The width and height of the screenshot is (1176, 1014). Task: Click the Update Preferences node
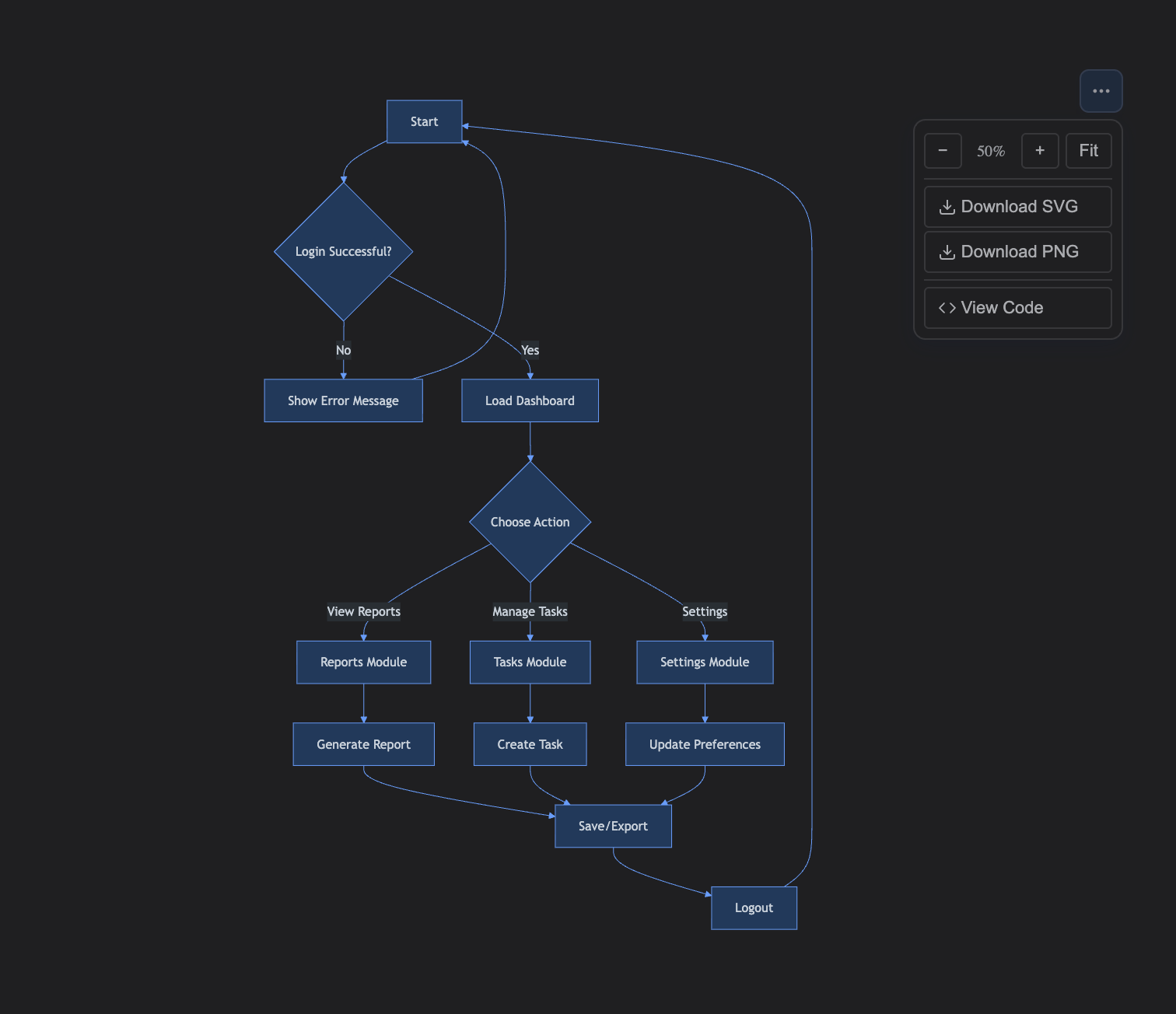click(705, 744)
